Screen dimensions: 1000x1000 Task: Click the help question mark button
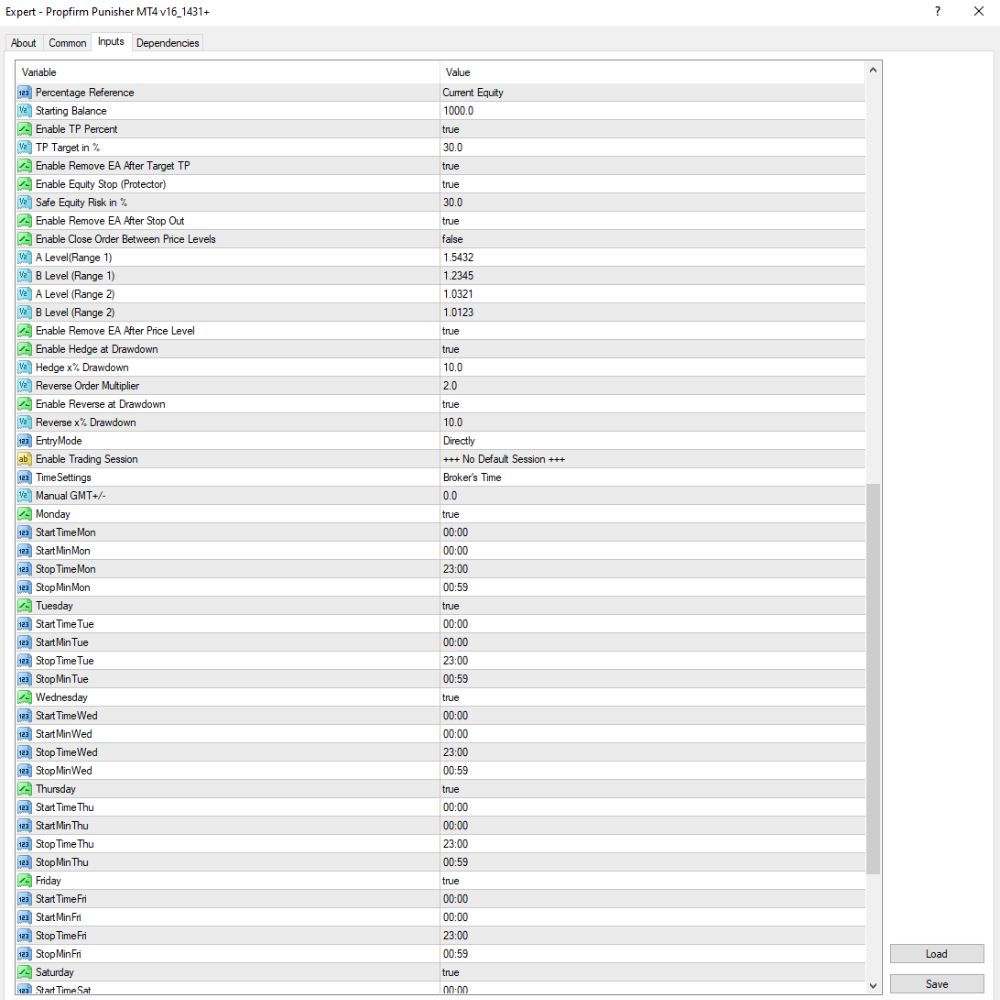[938, 11]
